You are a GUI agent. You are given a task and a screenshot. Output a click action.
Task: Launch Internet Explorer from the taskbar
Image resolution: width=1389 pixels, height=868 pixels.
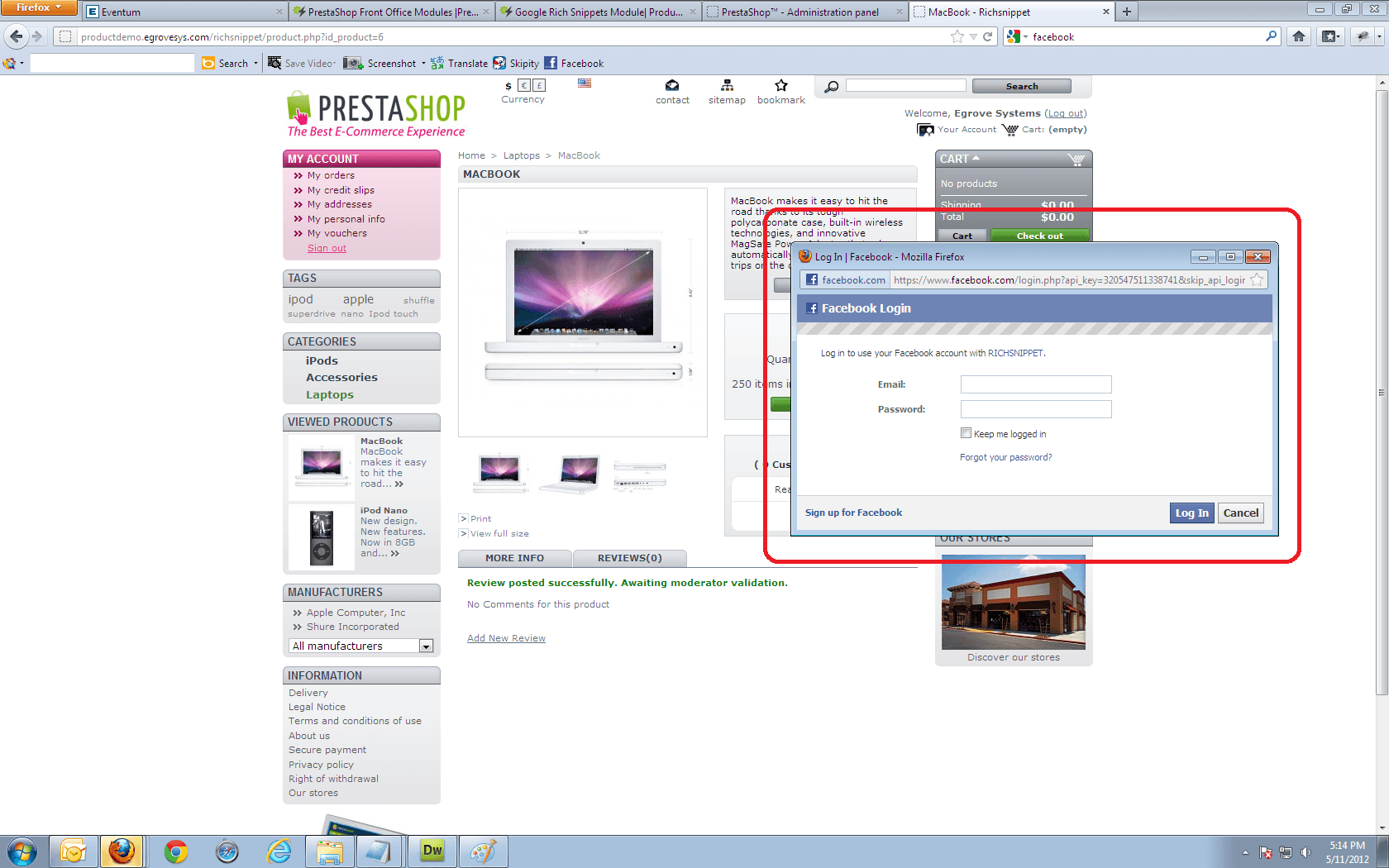(x=279, y=851)
